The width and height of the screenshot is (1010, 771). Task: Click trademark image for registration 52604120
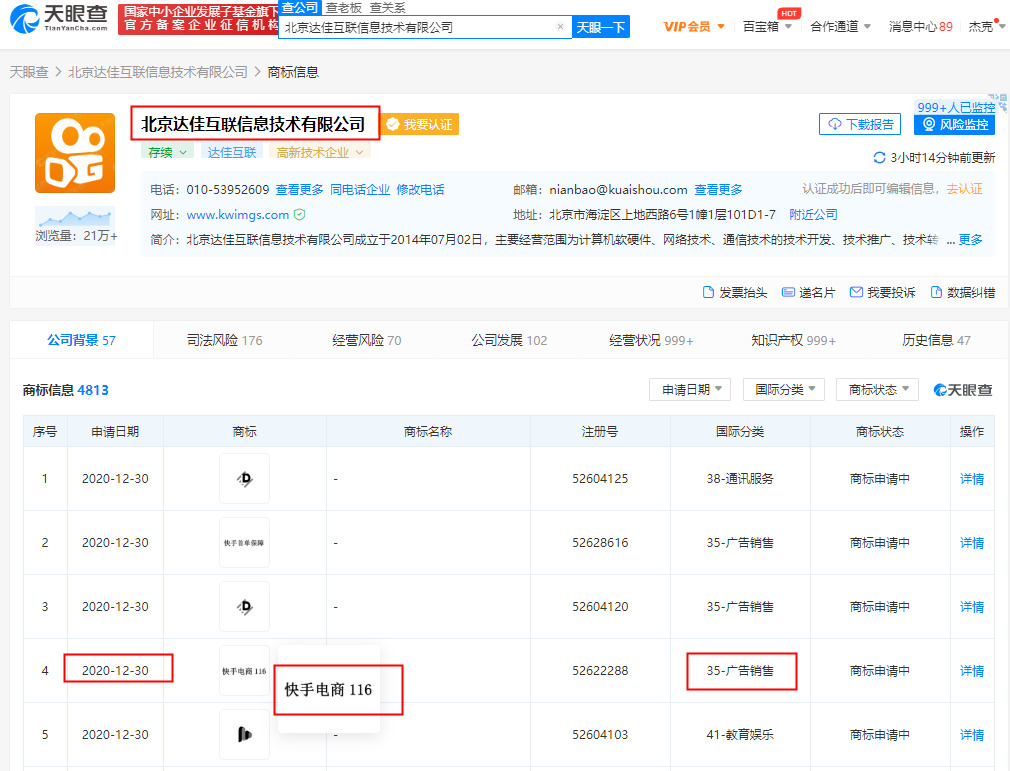point(244,606)
